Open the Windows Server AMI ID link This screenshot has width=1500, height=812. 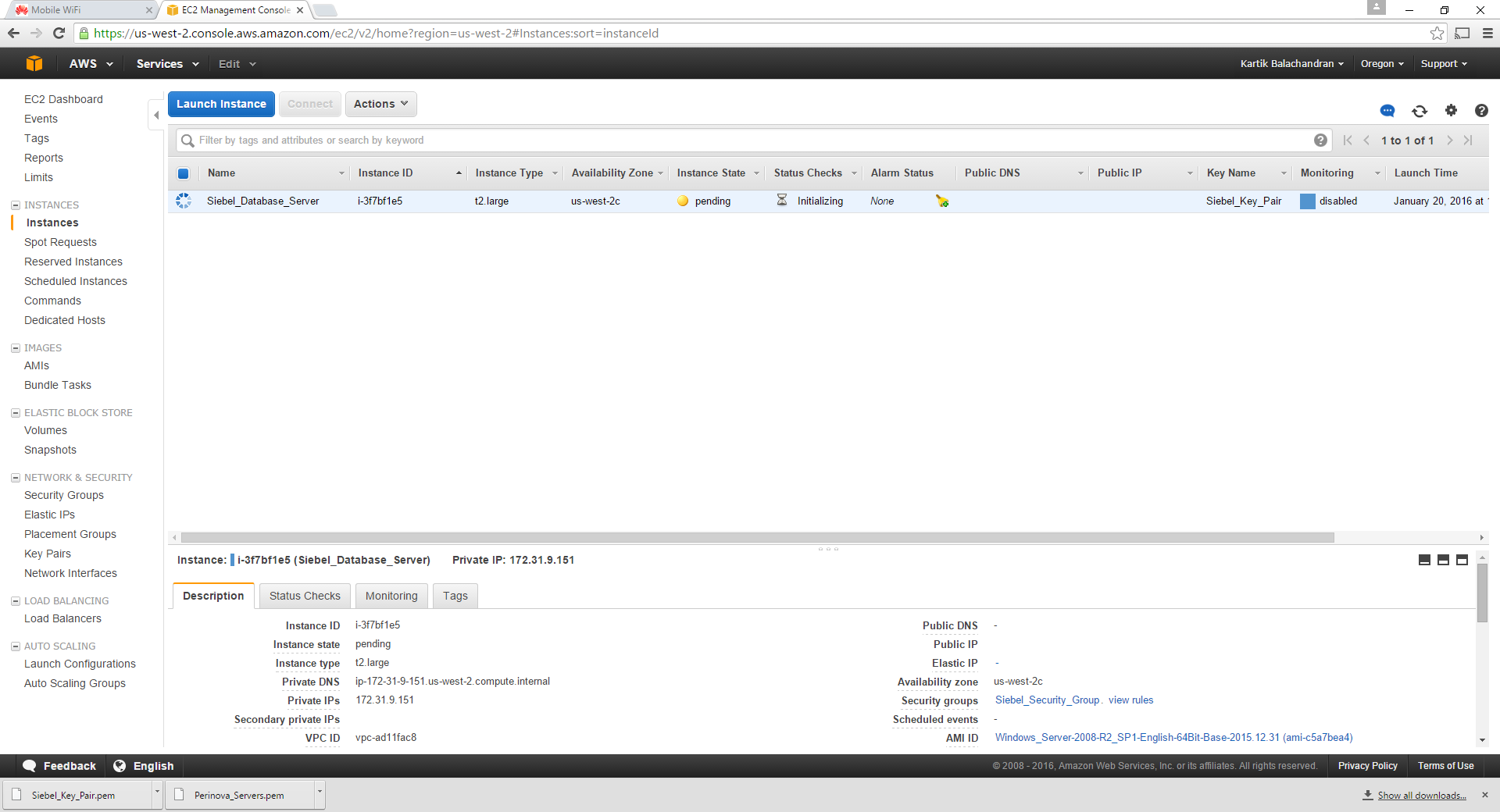1173,738
